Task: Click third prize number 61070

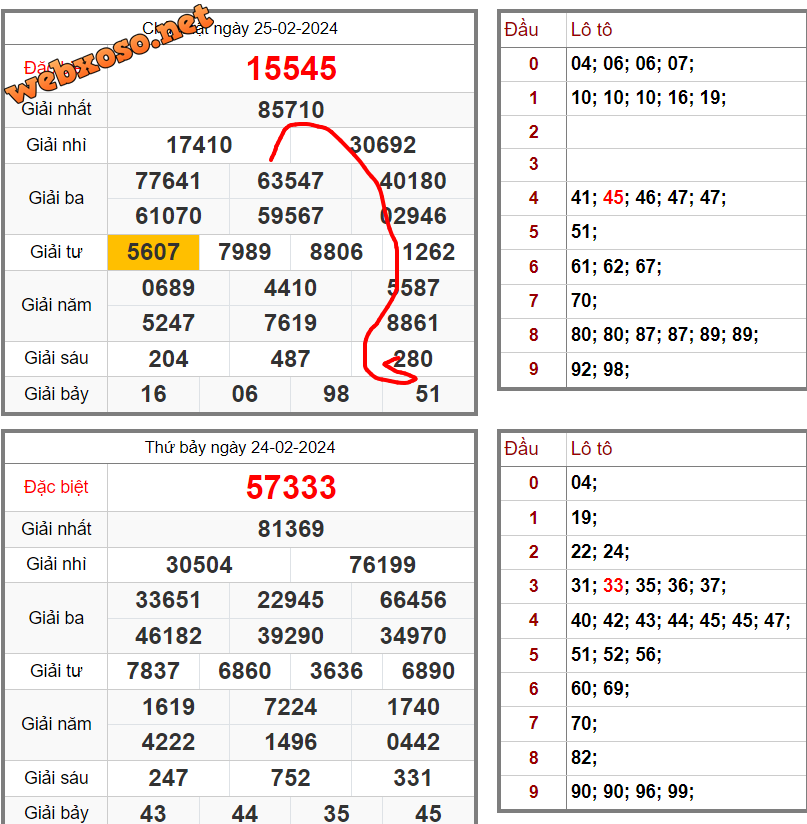Action: [x=168, y=216]
